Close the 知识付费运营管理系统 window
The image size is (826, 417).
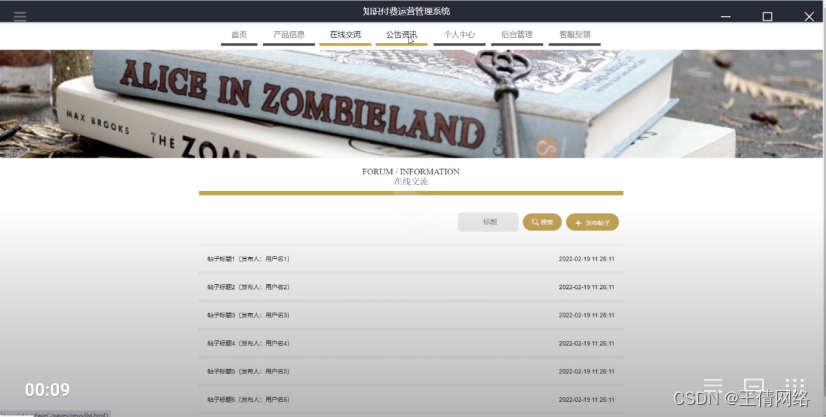809,16
